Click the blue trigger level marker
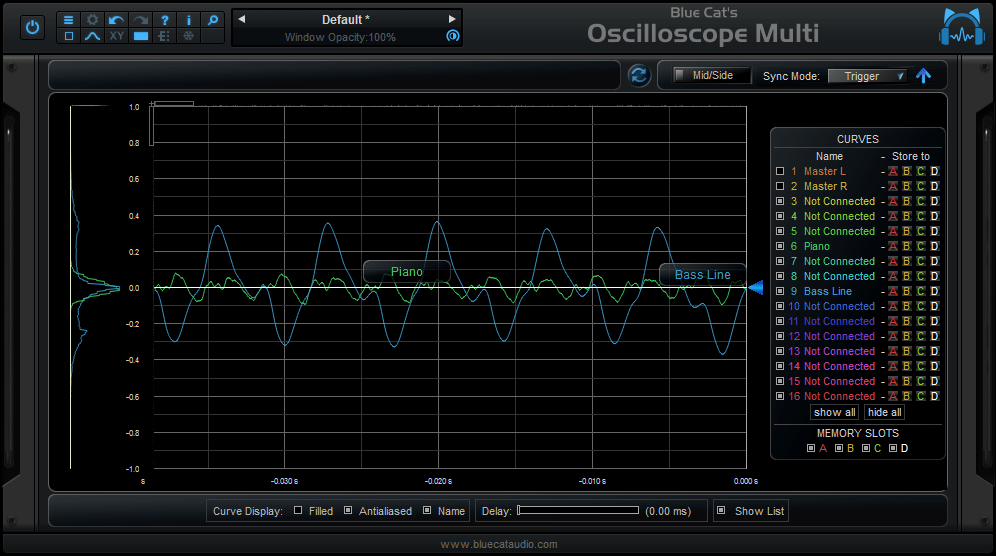996x556 pixels. point(755,288)
